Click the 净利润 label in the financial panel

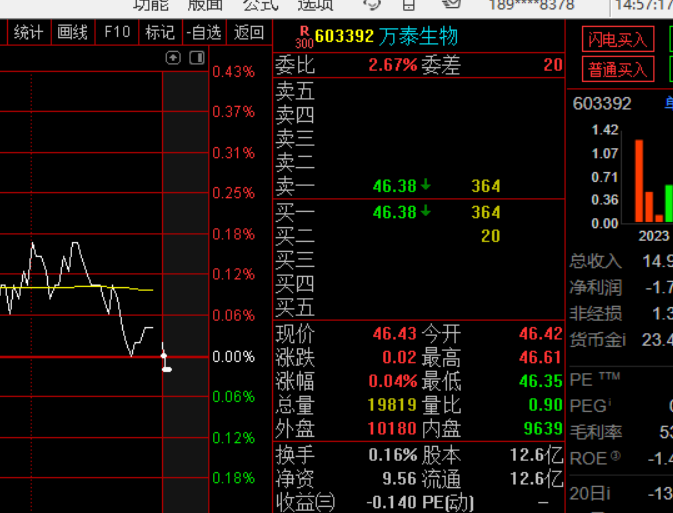point(596,288)
